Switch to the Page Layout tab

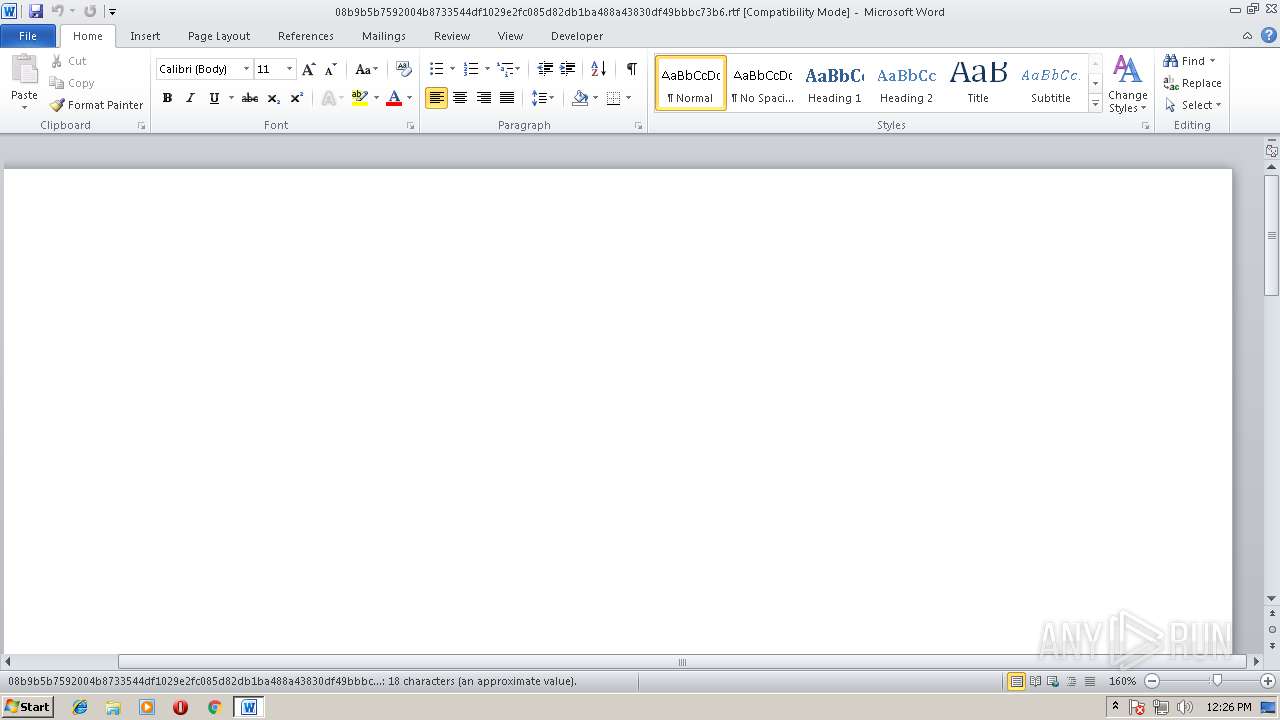click(x=219, y=36)
